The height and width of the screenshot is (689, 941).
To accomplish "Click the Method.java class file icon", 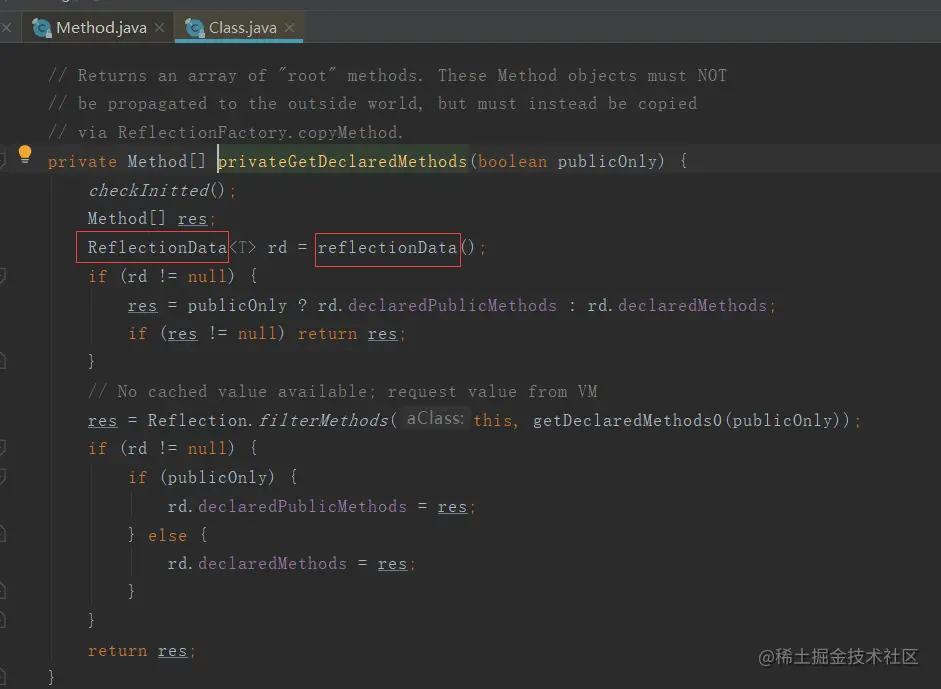I will (41, 28).
